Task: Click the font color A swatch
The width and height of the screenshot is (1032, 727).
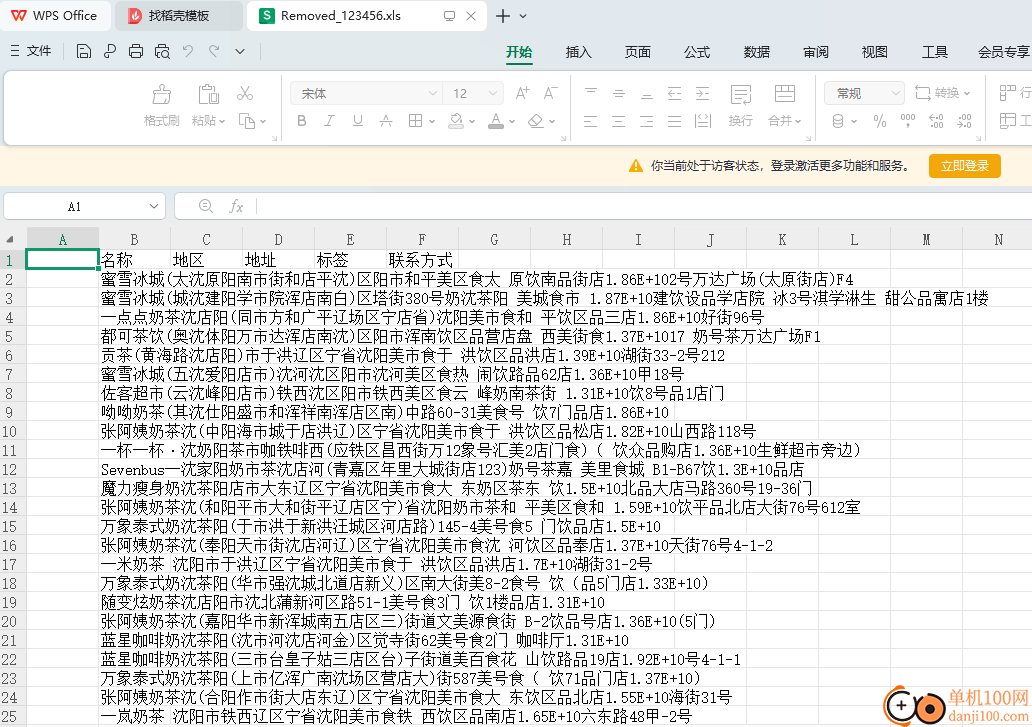Action: pyautogui.click(x=496, y=120)
